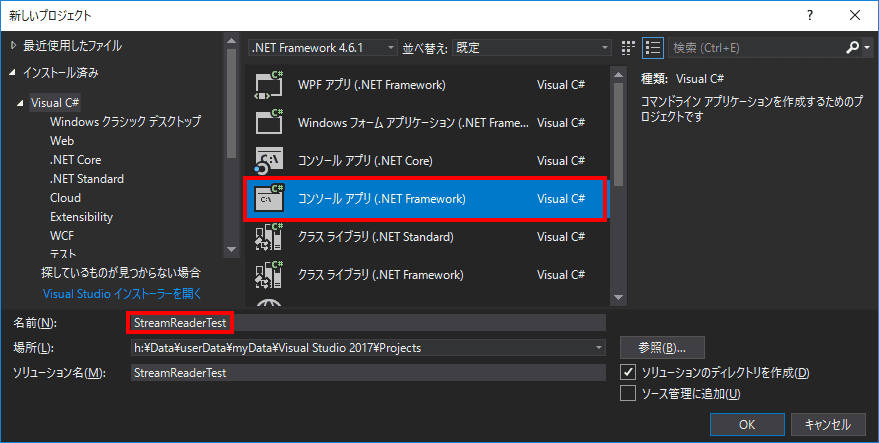Open the Visual Studio インストーラーを開く link

pos(122,294)
